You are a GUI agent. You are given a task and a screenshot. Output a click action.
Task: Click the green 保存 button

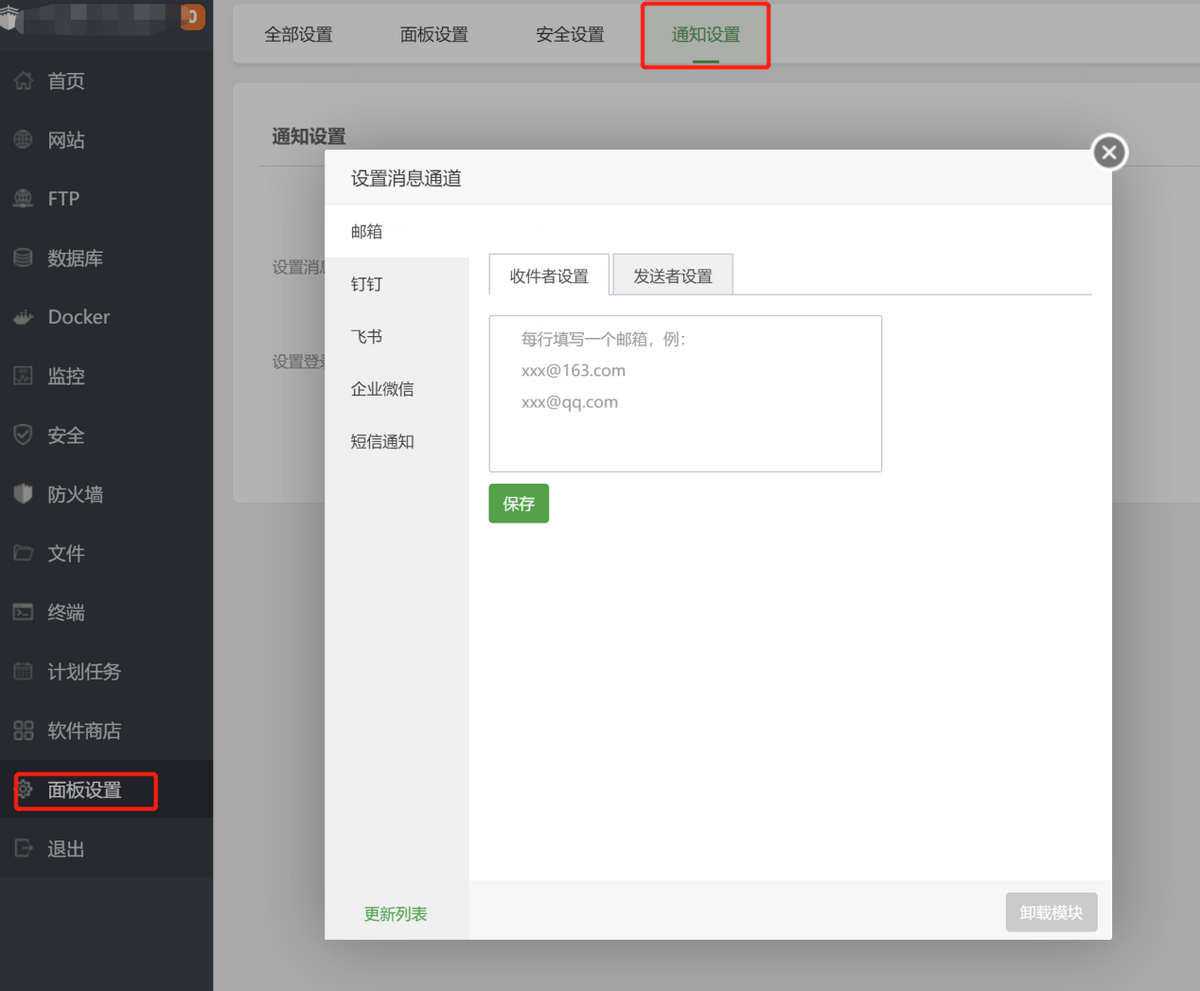click(519, 504)
